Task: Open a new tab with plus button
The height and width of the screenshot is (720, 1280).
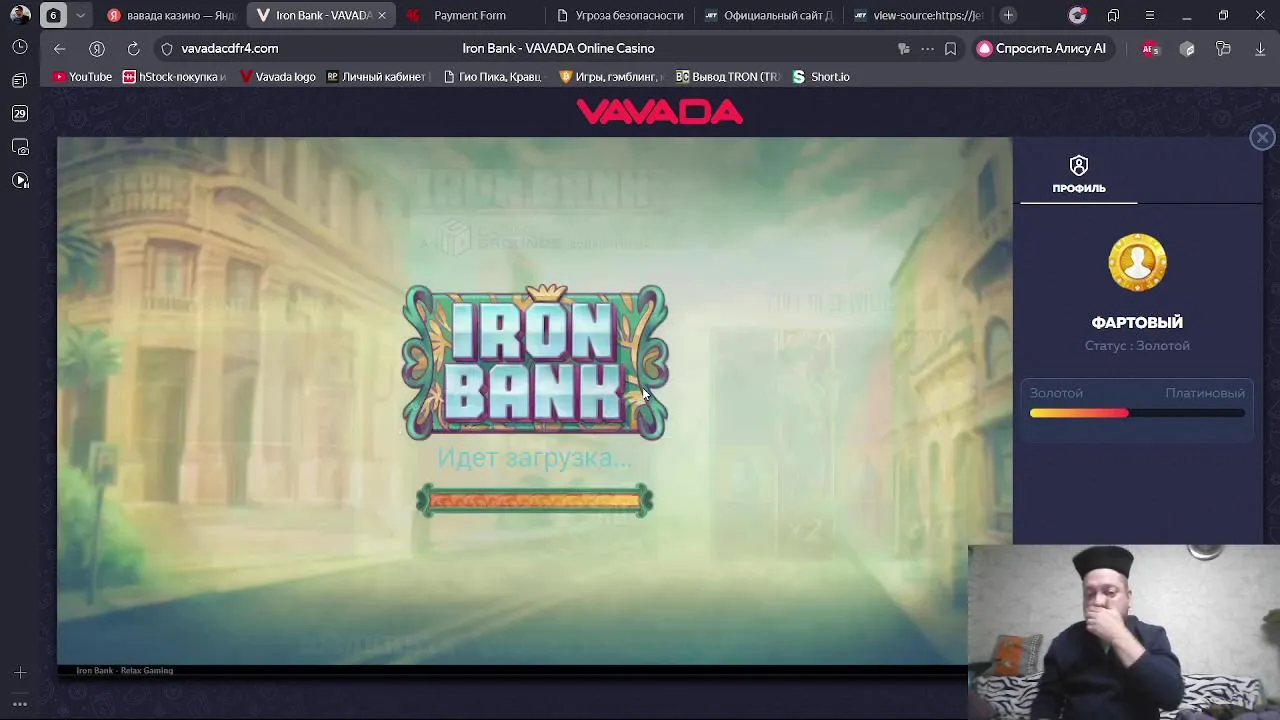Action: (1008, 15)
